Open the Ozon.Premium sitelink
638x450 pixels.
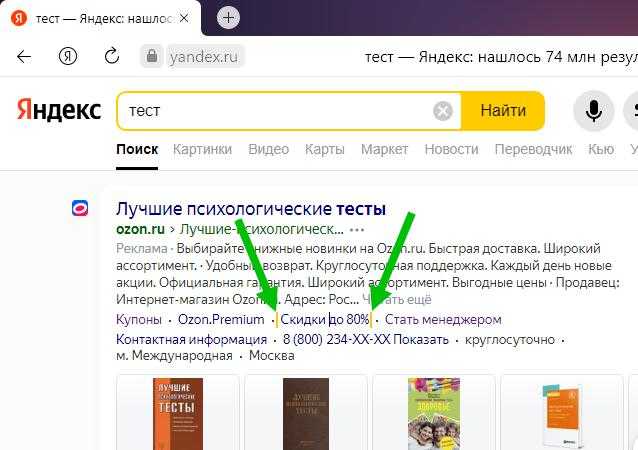[x=221, y=319]
